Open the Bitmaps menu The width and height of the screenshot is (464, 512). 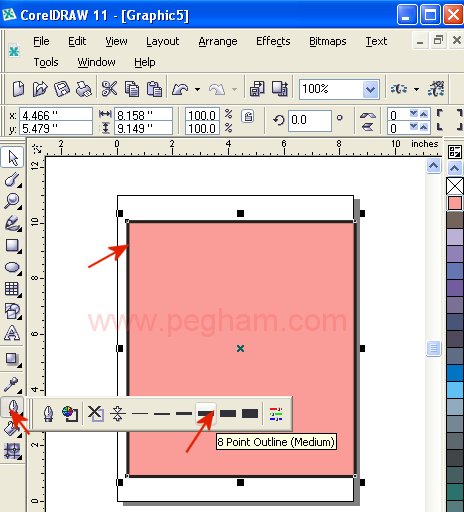click(328, 41)
